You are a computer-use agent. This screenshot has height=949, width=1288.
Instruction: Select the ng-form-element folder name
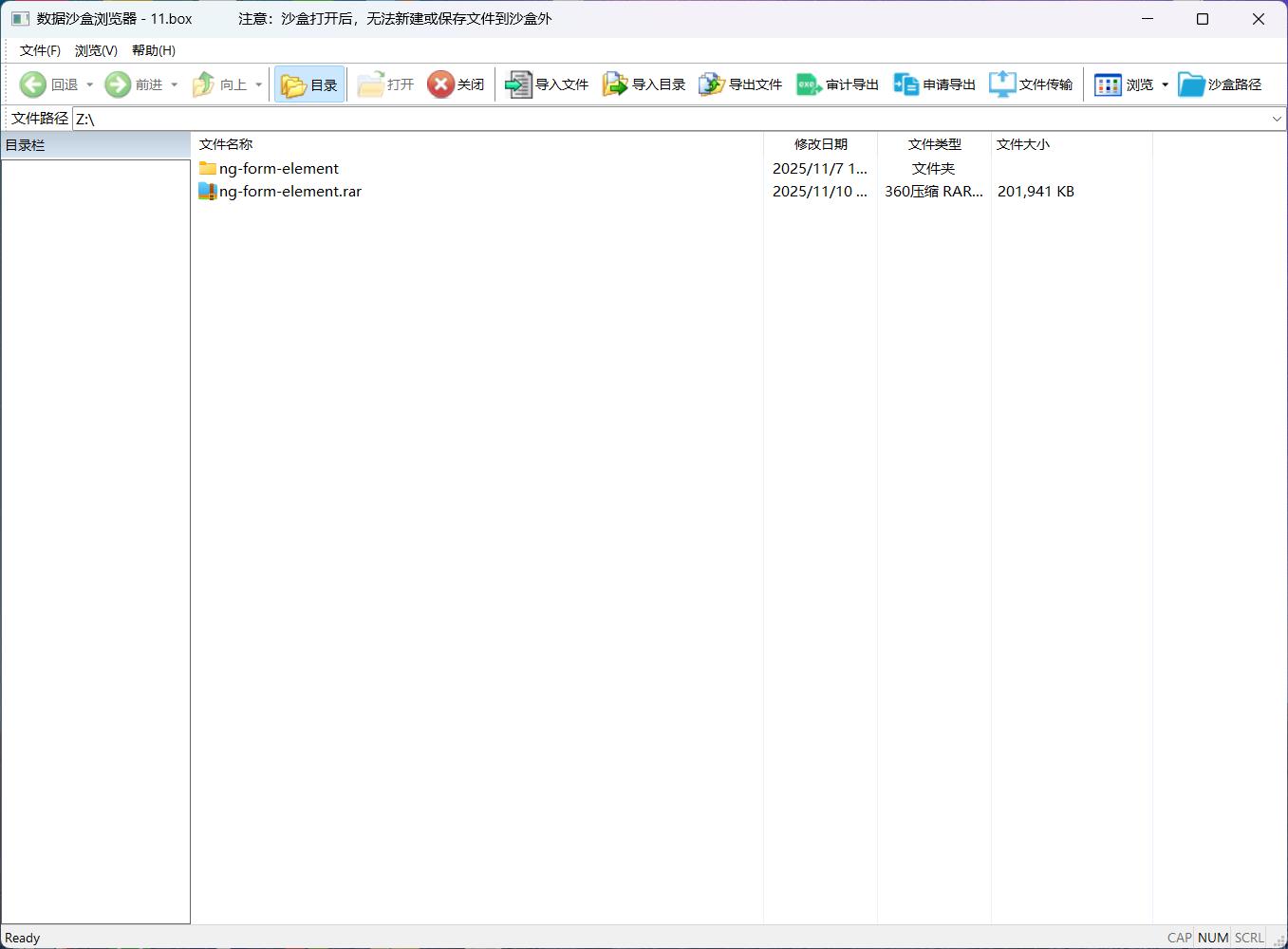pyautogui.click(x=279, y=168)
